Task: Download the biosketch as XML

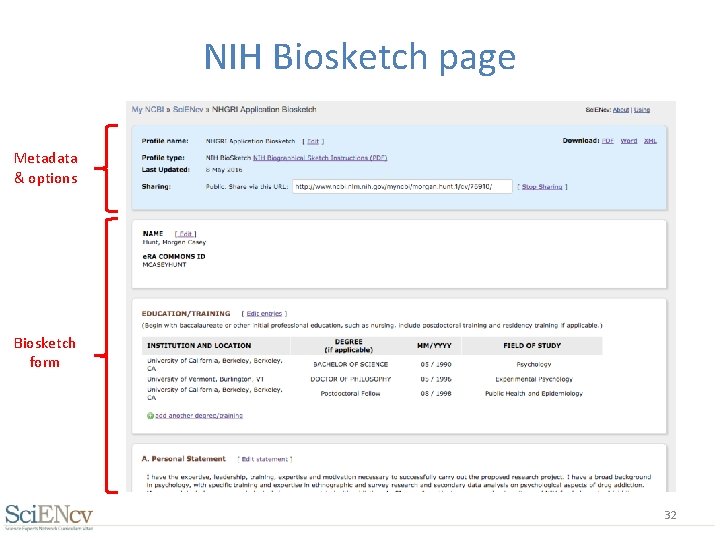Action: click(x=650, y=141)
